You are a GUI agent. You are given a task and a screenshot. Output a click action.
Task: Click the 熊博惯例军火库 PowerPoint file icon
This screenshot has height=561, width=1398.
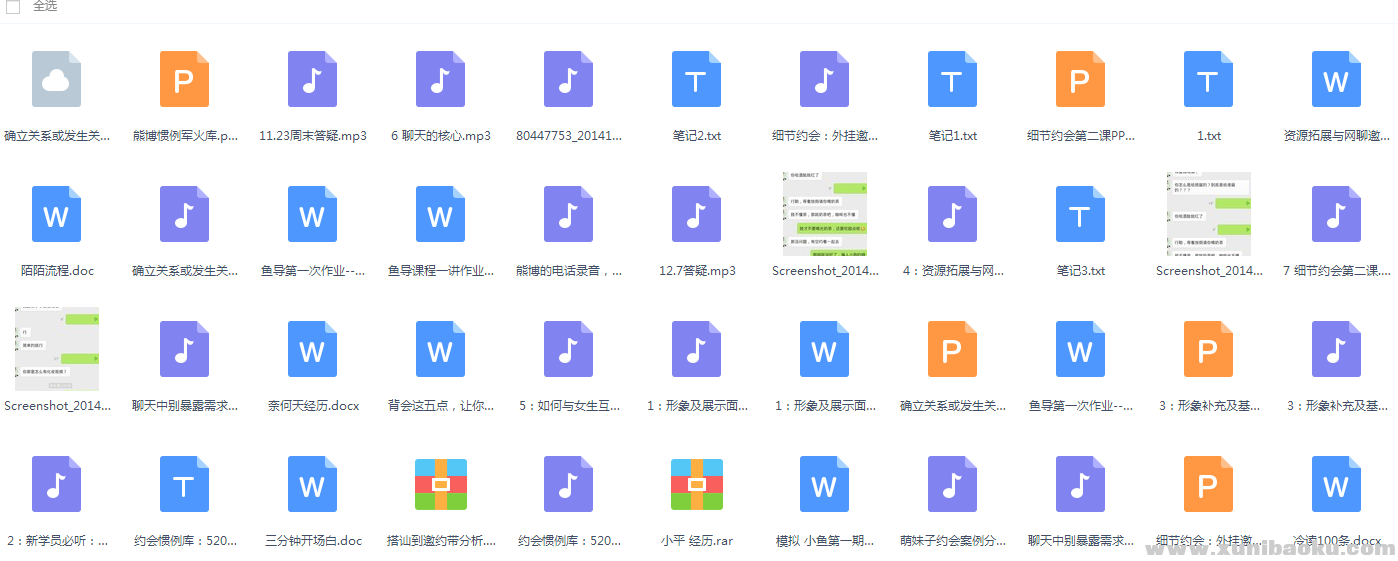(x=184, y=79)
